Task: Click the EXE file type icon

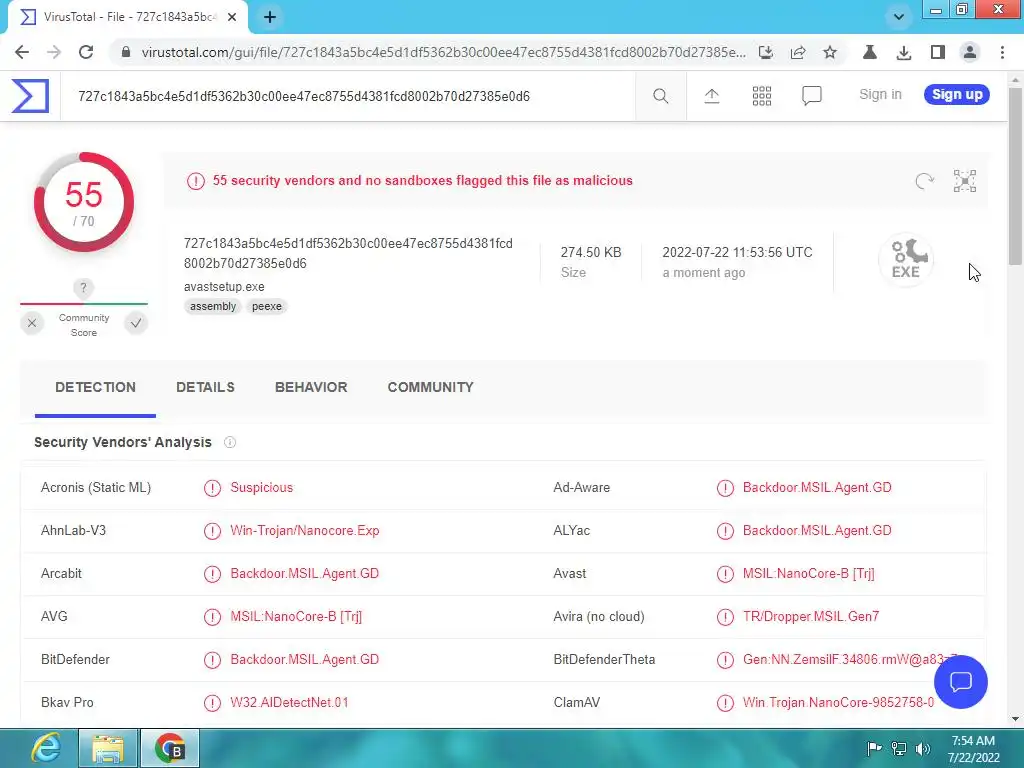Action: (906, 259)
